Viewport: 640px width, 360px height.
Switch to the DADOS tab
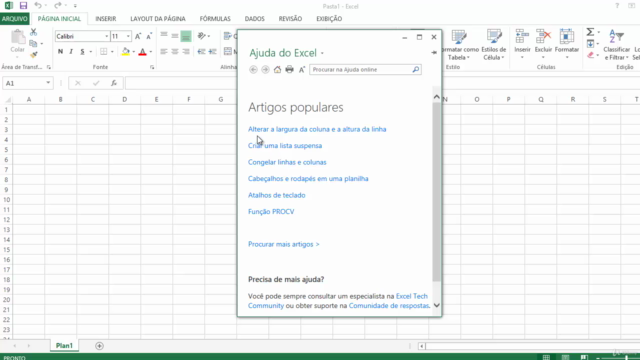click(255, 19)
